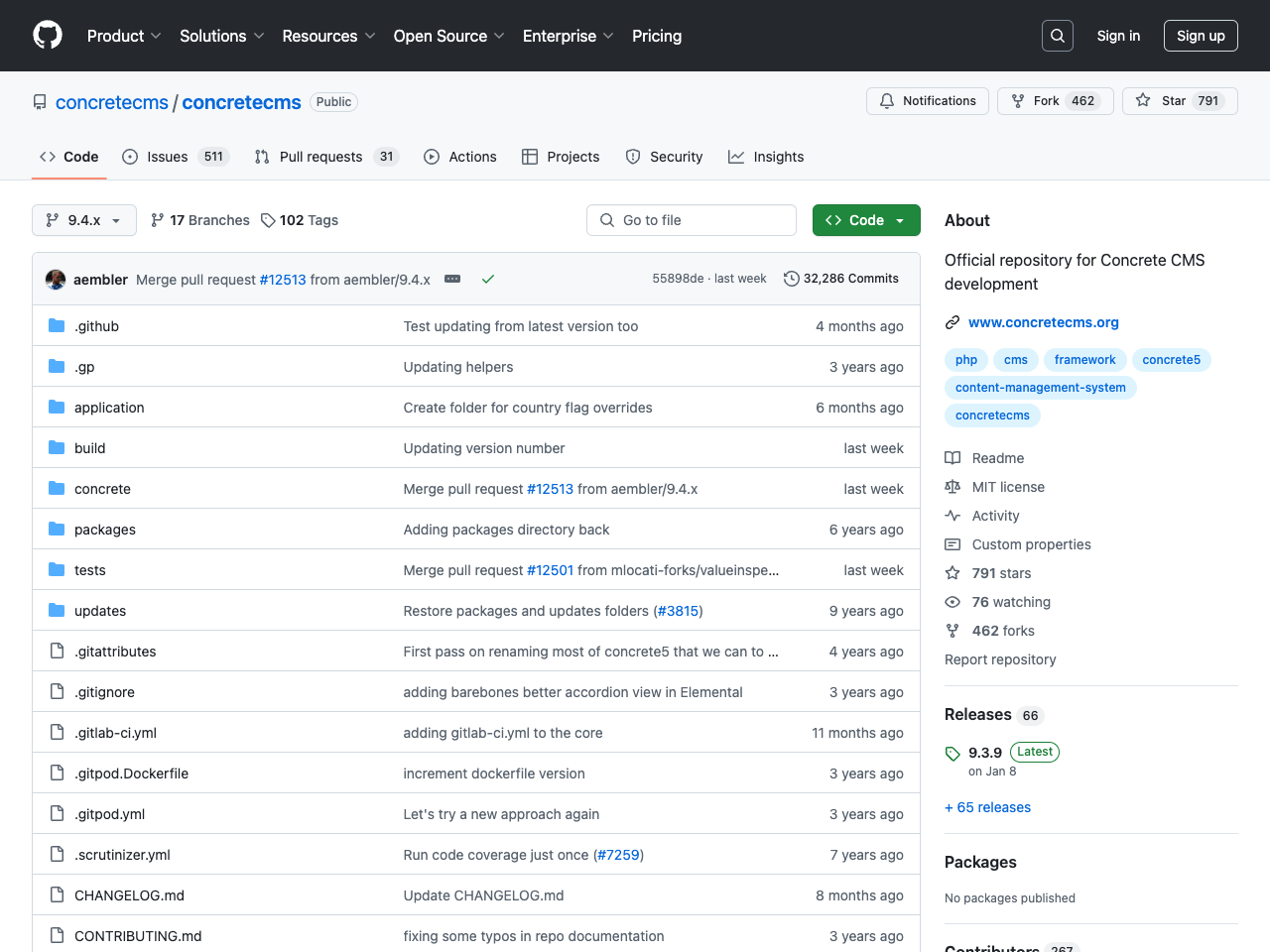Switch to the Projects tab
The width and height of the screenshot is (1270, 952).
(561, 157)
